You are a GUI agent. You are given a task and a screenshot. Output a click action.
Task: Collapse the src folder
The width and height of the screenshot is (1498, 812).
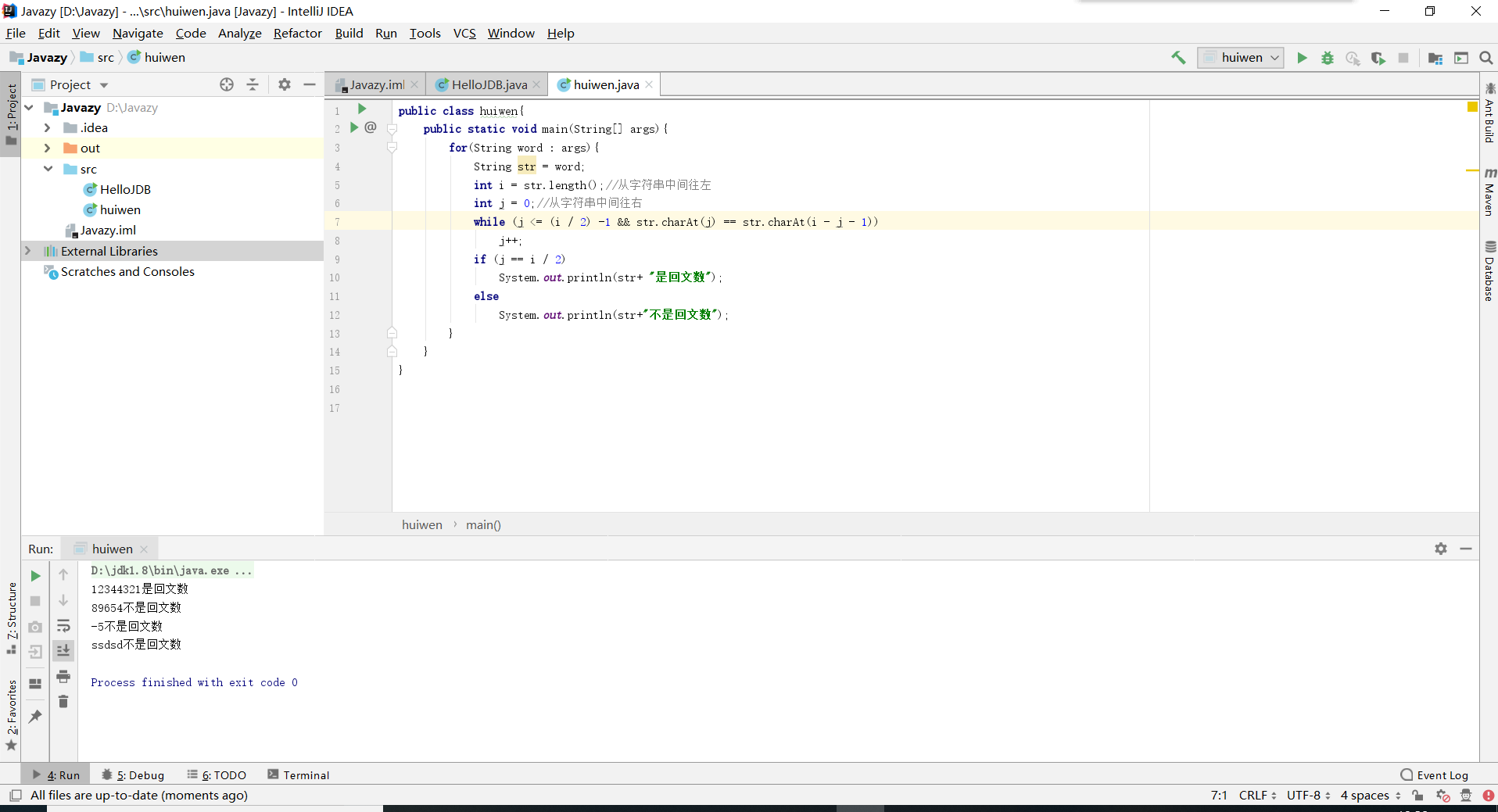(x=48, y=169)
